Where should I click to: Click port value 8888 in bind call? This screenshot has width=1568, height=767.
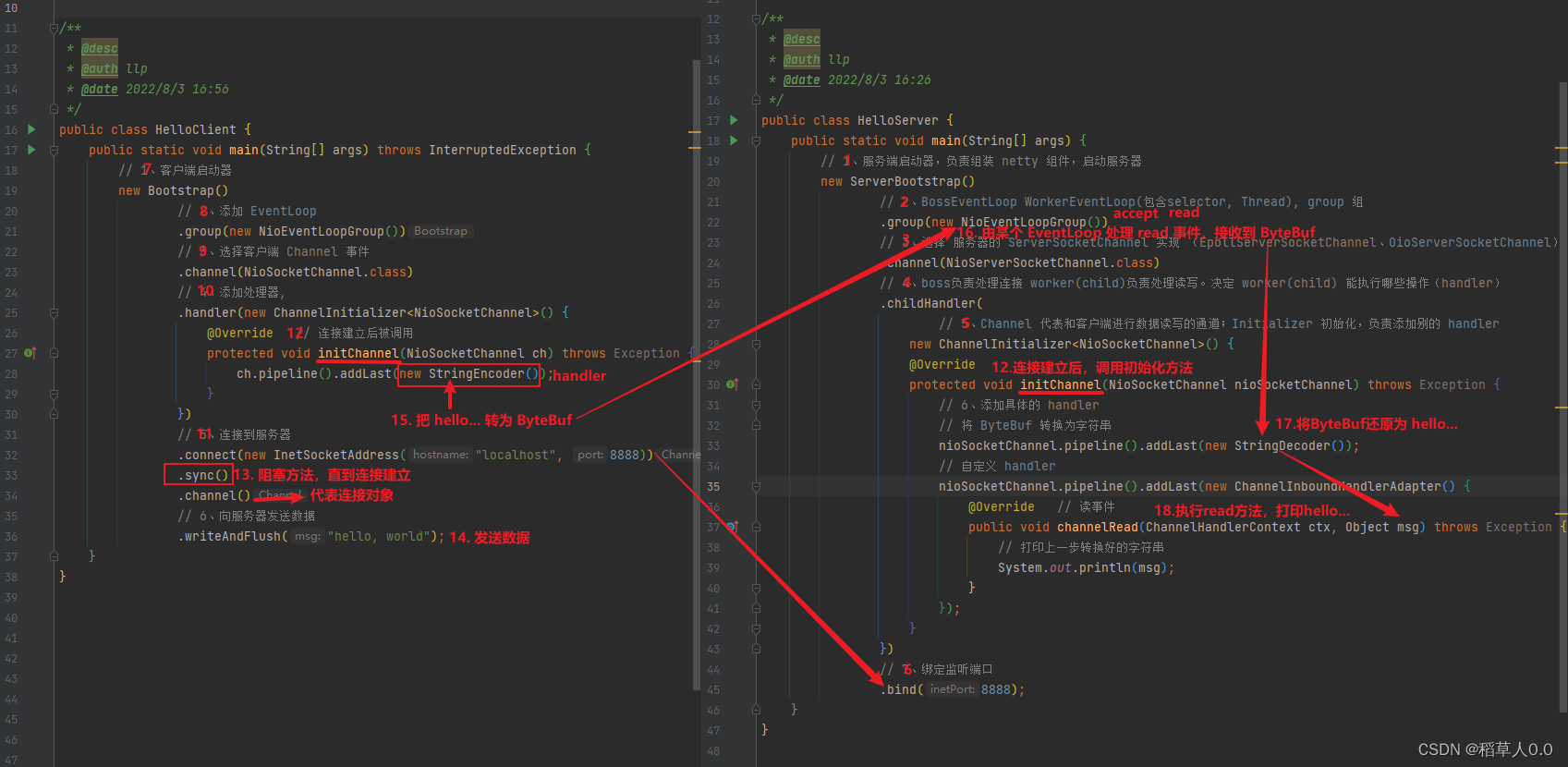click(x=996, y=689)
